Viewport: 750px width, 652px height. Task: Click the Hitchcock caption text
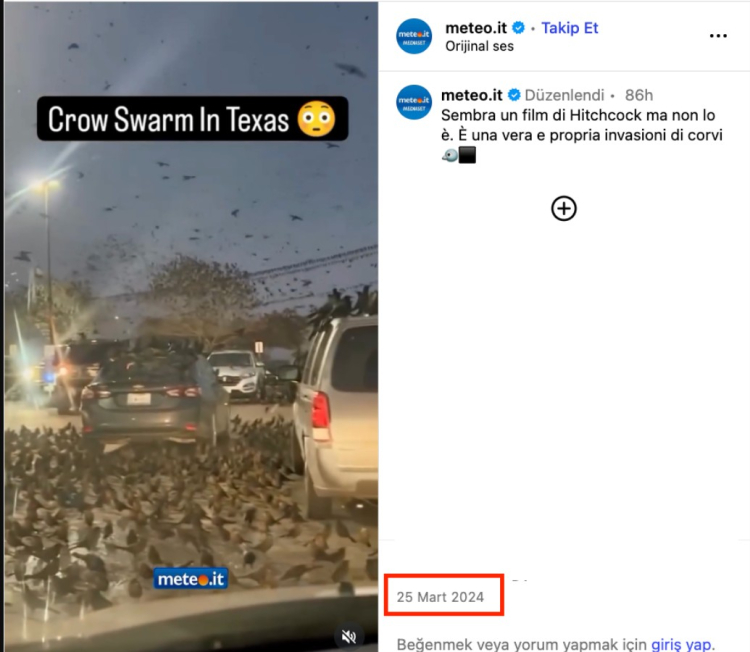pos(581,125)
